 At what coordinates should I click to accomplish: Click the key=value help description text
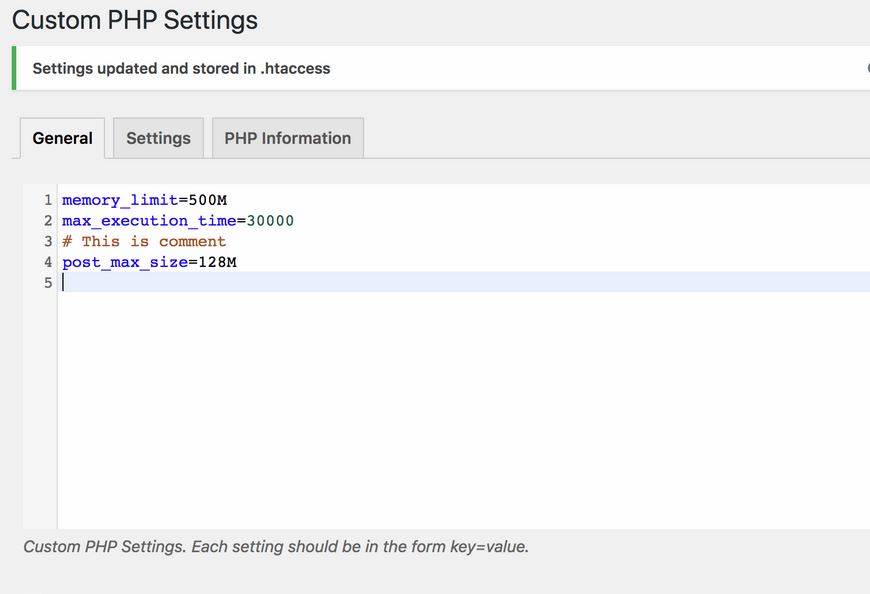(x=276, y=547)
